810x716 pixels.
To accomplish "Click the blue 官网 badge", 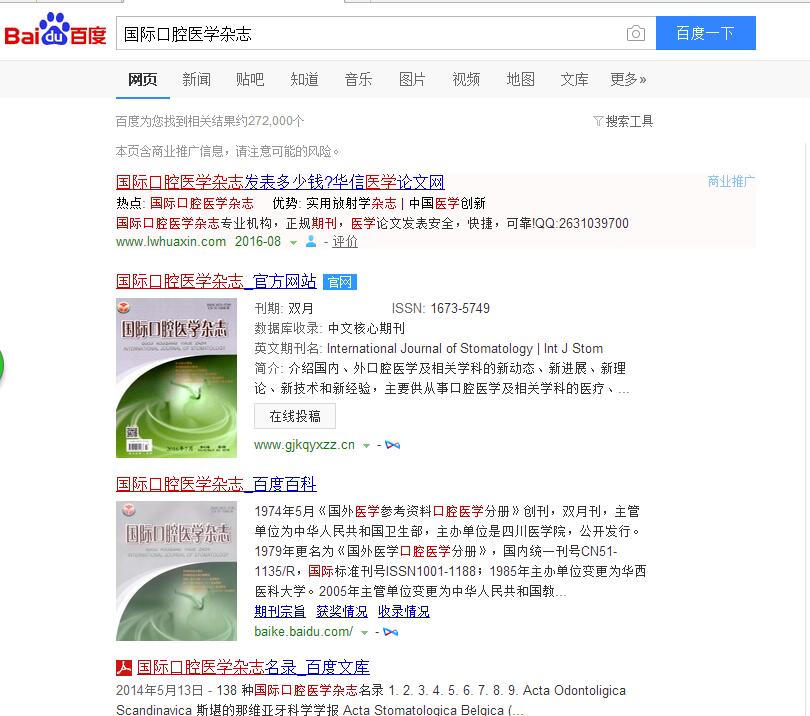I will 339,282.
